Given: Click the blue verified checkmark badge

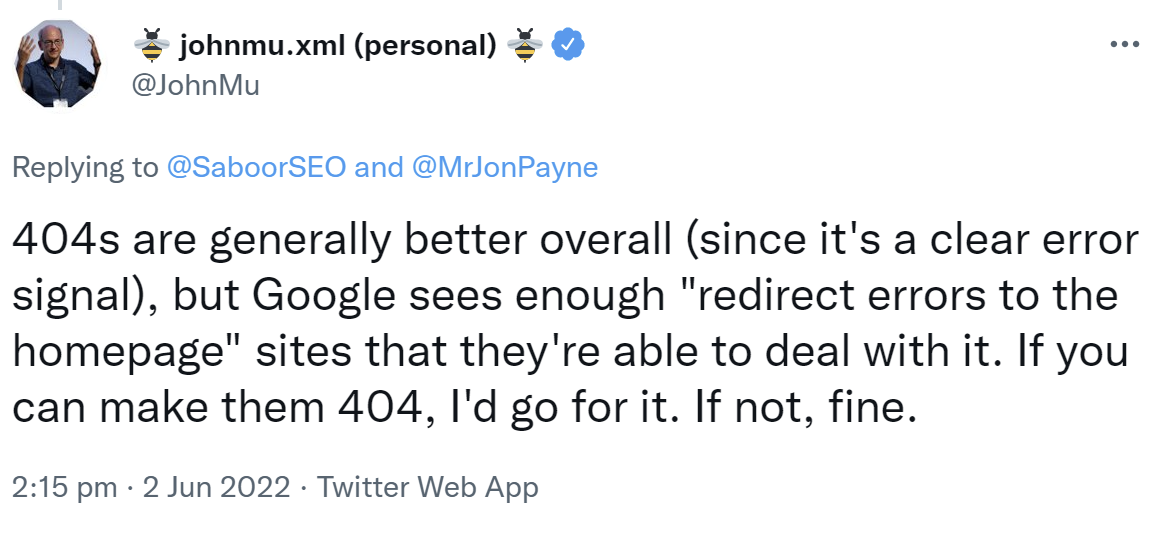Looking at the screenshot, I should [x=570, y=45].
